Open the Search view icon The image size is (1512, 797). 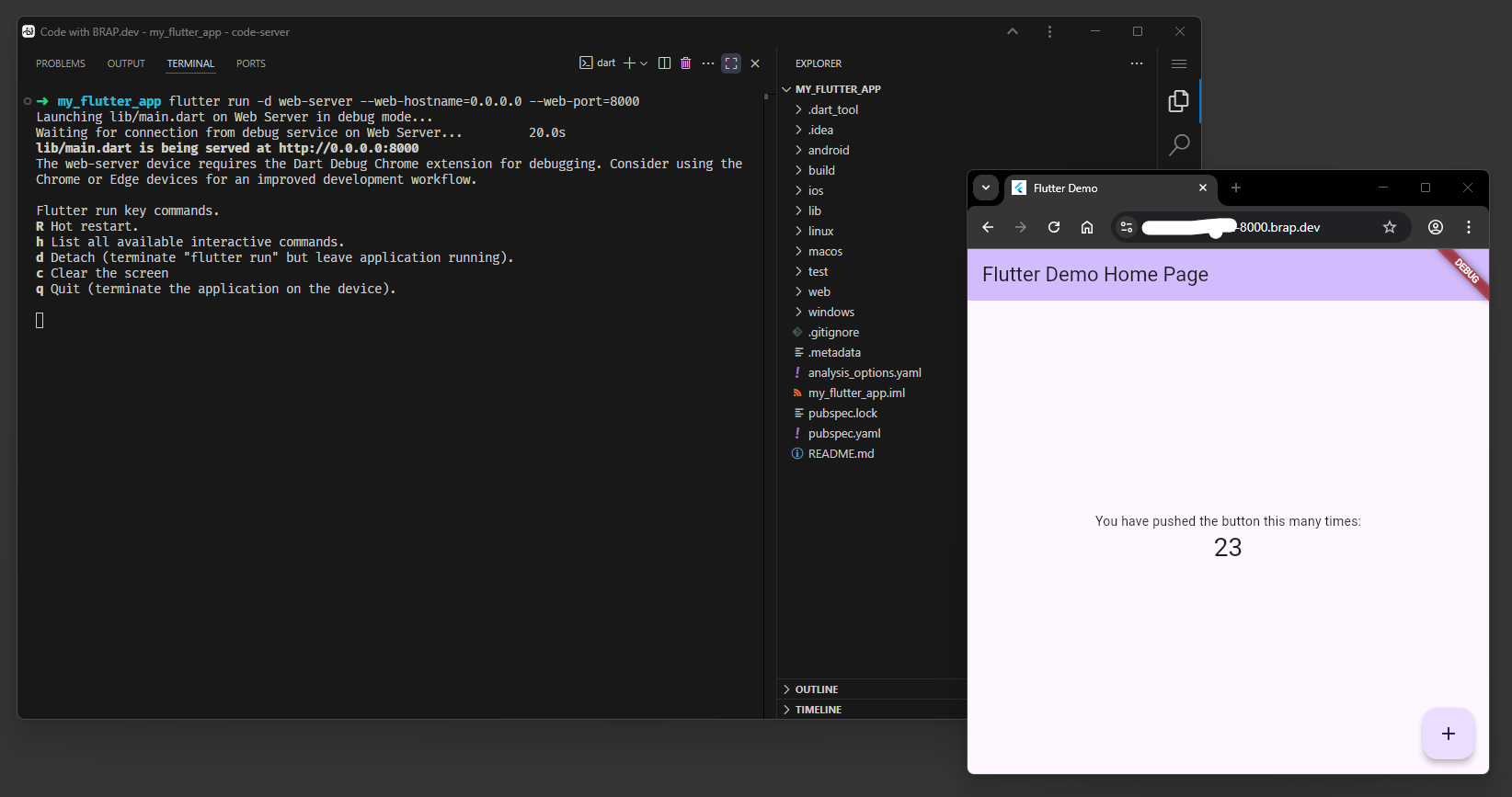[x=1178, y=145]
